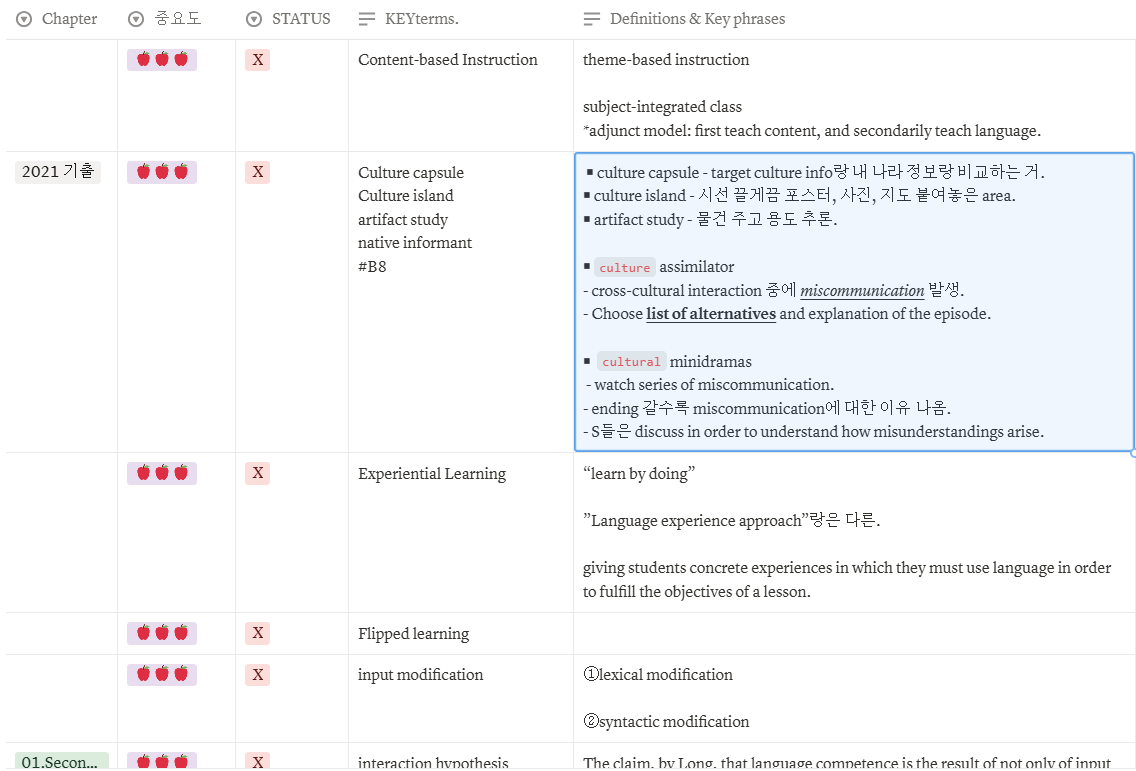Click the Language experience approach line
This screenshot has width=1136, height=771.
732,520
